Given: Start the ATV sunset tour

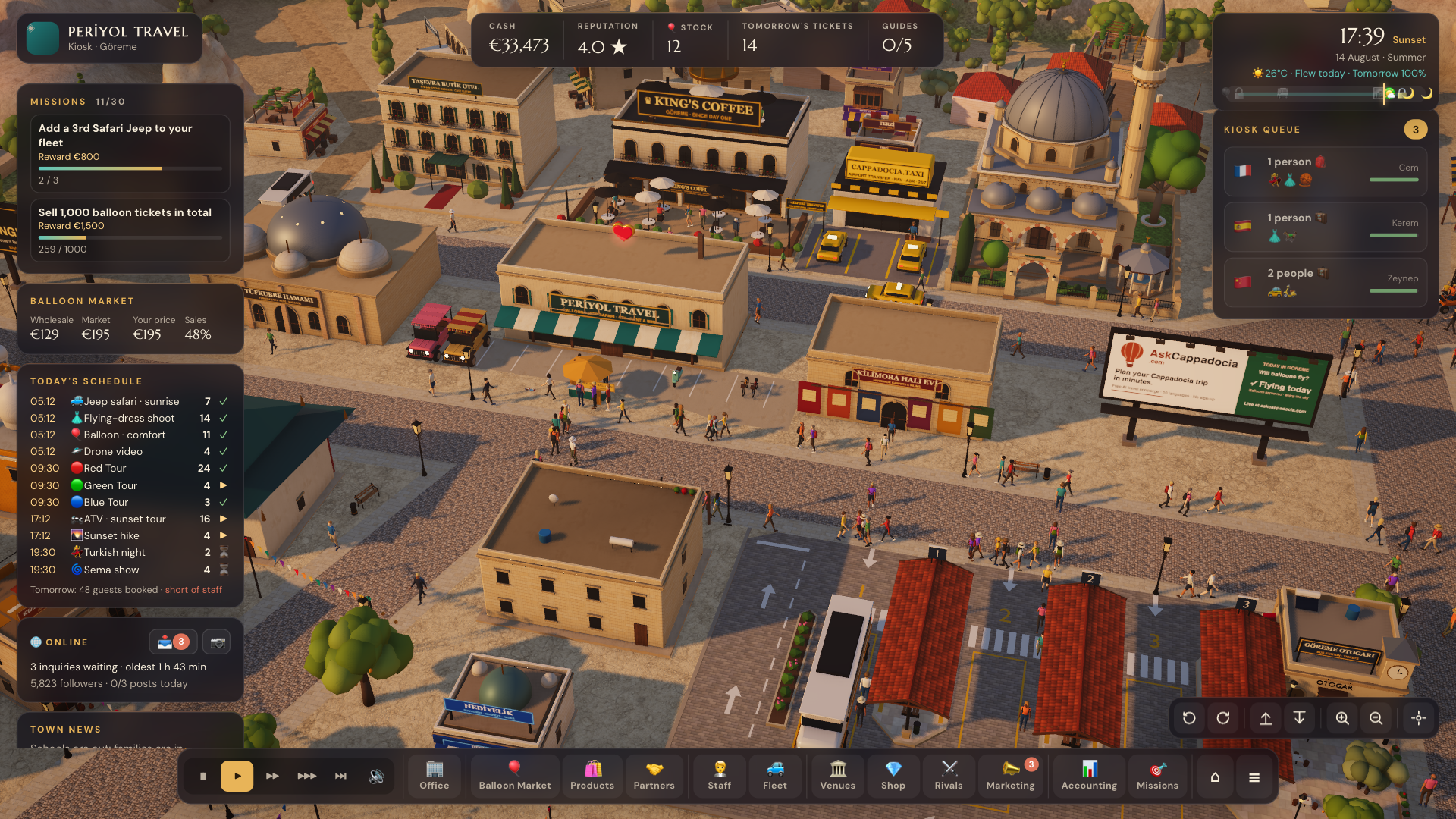Looking at the screenshot, I should pos(129,519).
